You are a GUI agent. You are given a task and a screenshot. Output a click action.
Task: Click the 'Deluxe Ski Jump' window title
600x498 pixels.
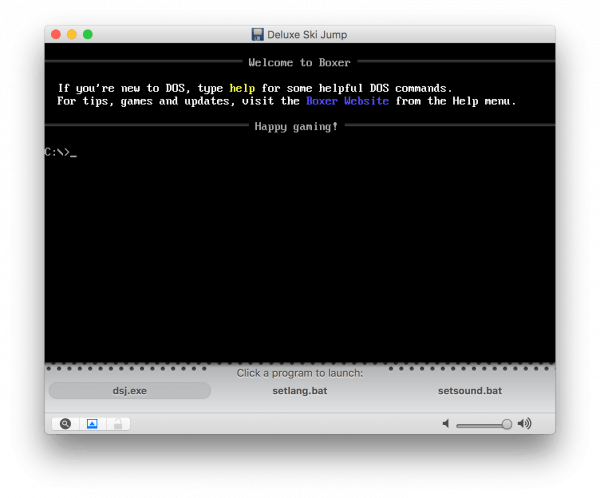(x=307, y=35)
